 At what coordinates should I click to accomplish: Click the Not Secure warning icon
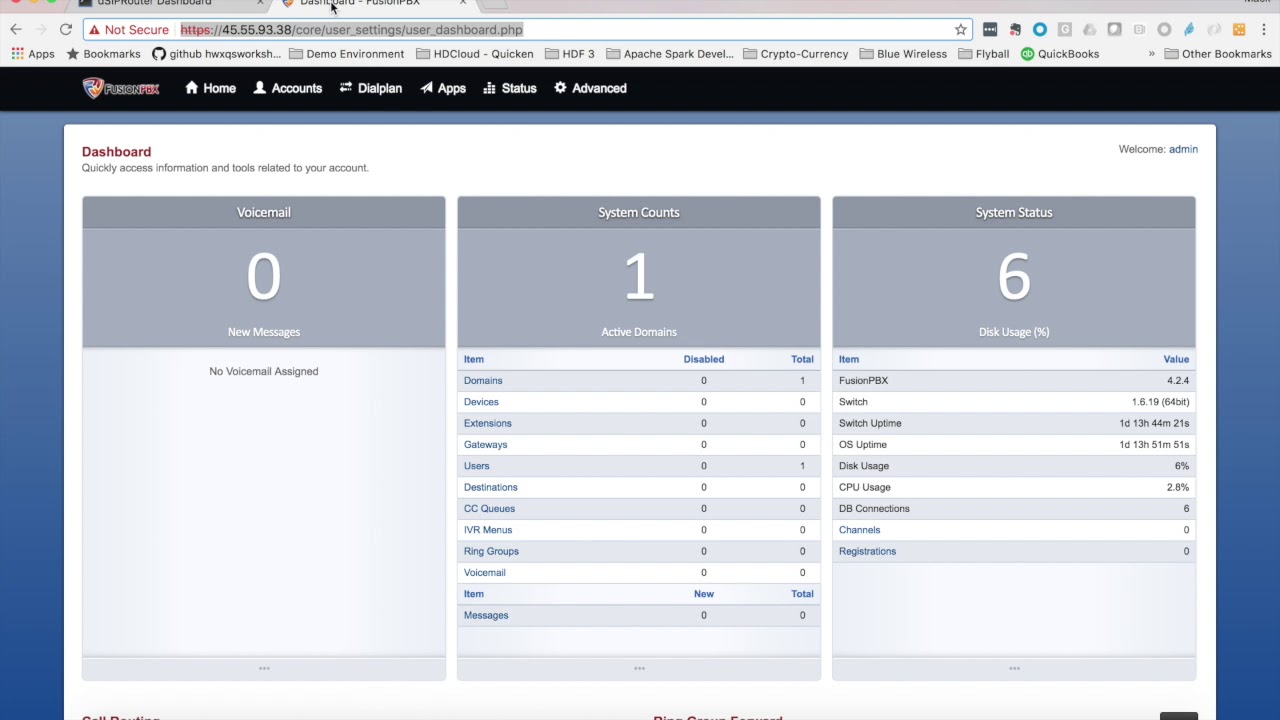pos(95,30)
